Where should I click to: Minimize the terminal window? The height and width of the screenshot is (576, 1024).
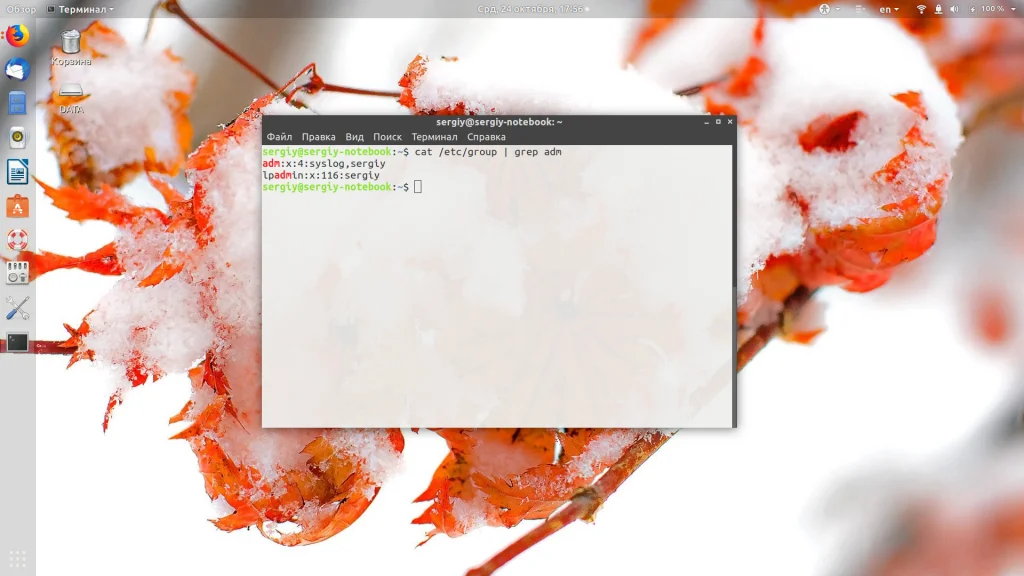pyautogui.click(x=707, y=121)
